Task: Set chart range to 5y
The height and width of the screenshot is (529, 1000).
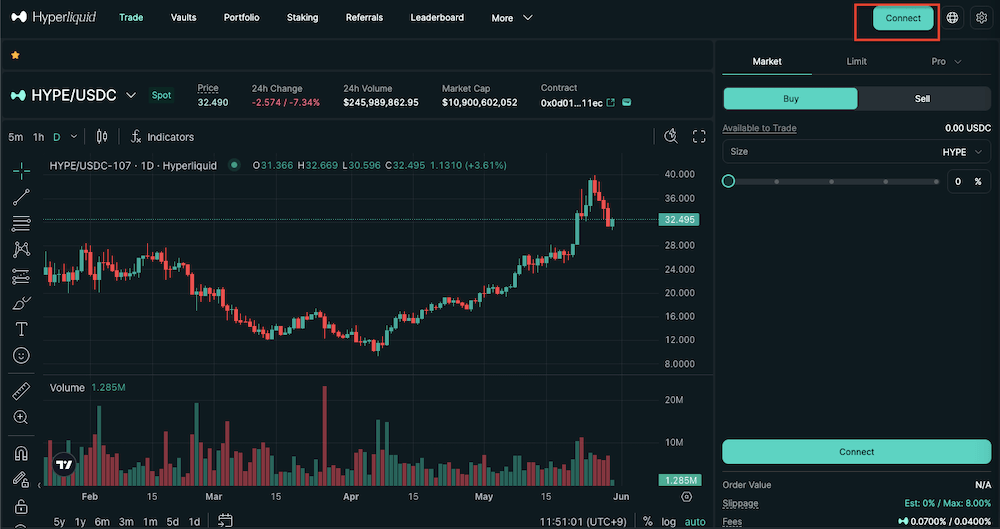Action: [x=59, y=521]
